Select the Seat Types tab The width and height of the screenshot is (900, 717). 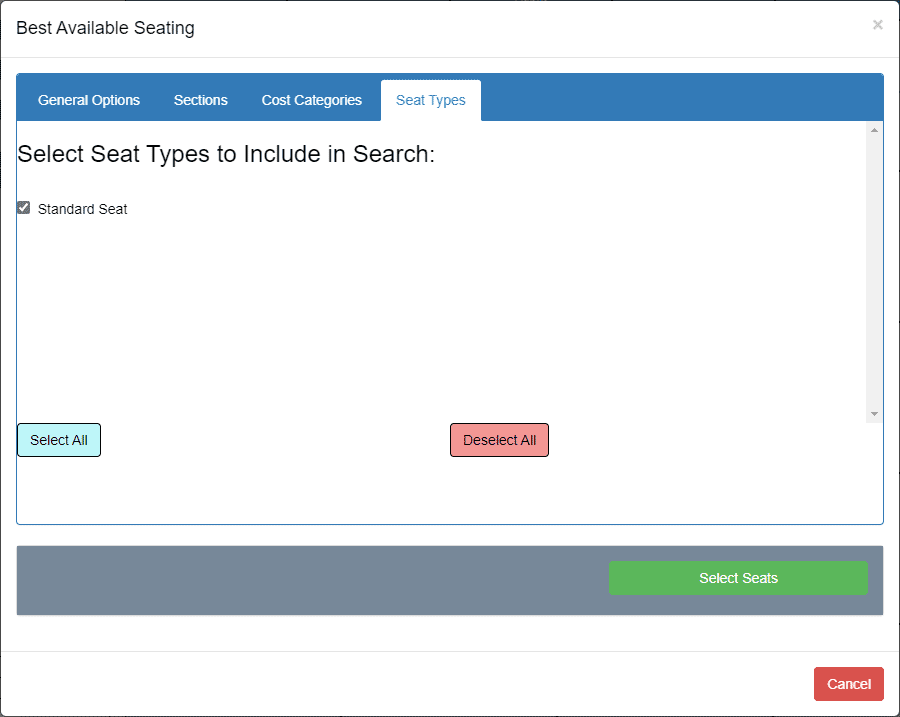click(x=430, y=100)
